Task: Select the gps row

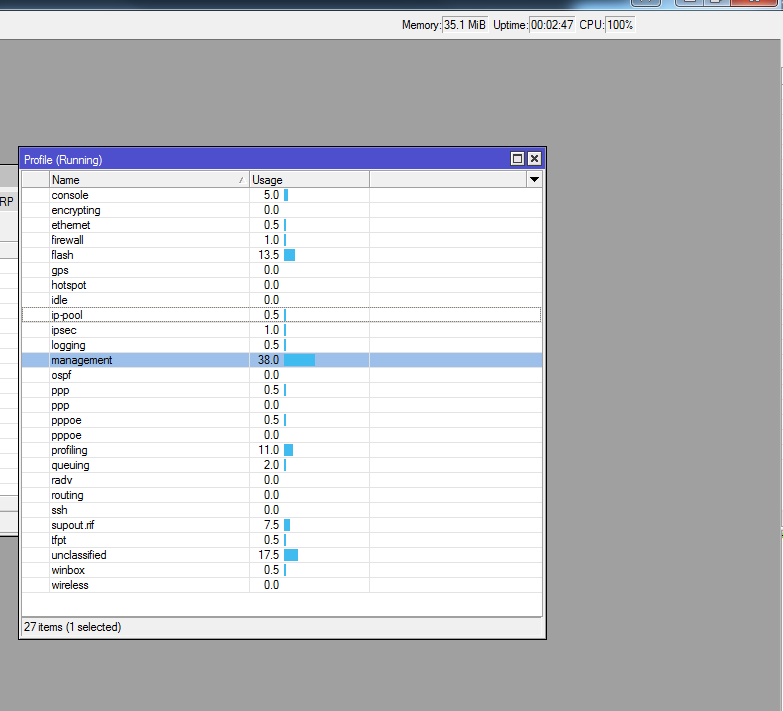Action: (282, 270)
